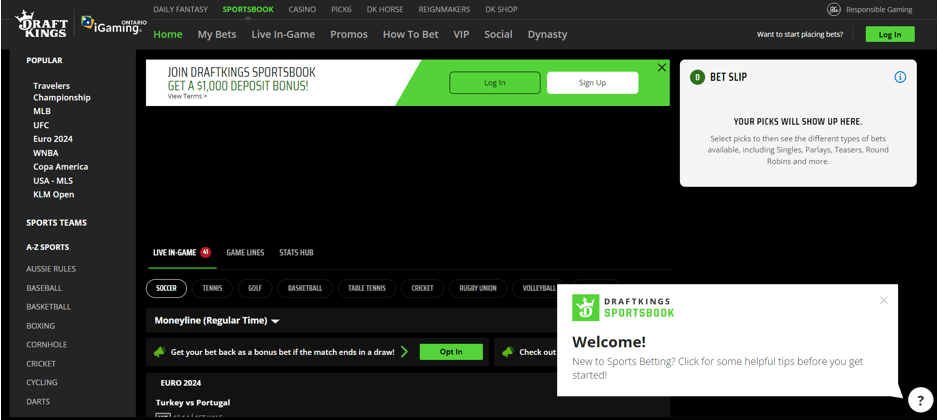Click the draw bonus megaphone icon
This screenshot has height=420, width=939.
pos(159,352)
